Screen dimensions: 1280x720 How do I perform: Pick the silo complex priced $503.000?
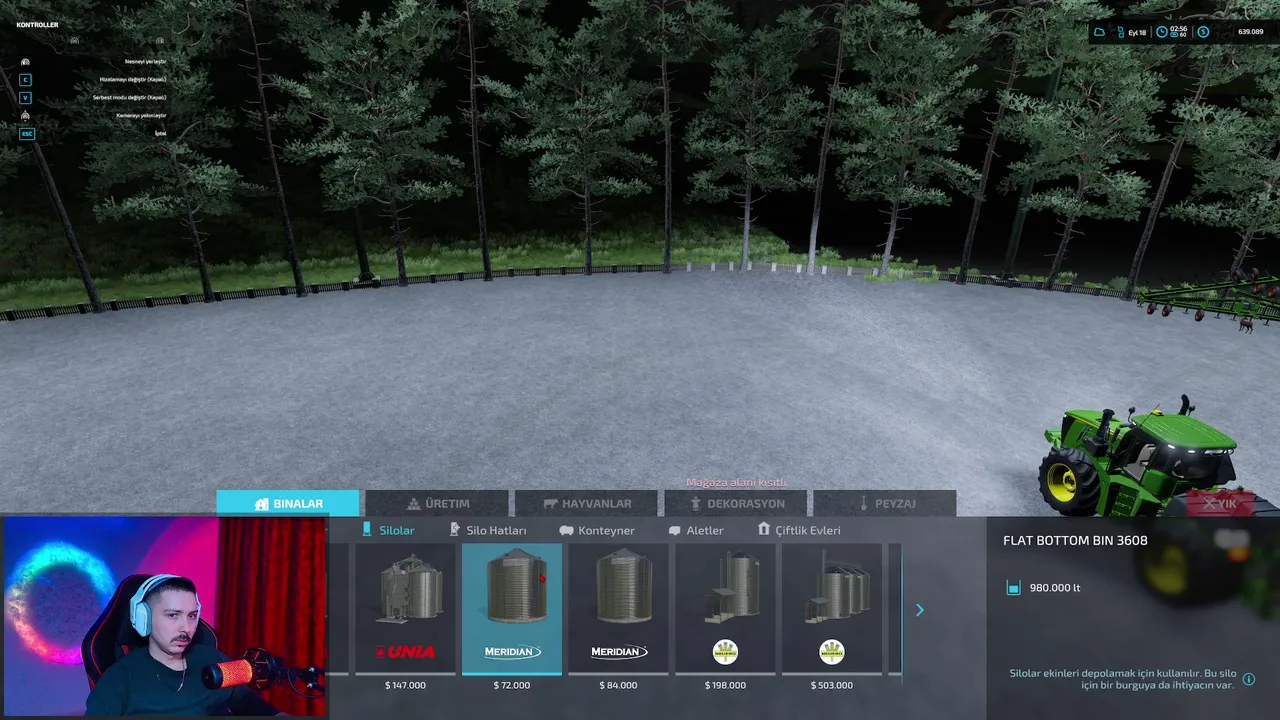[832, 608]
